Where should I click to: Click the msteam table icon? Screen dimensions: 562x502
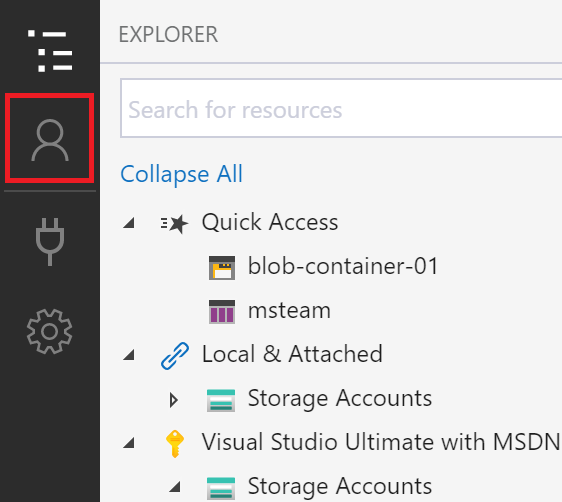click(x=222, y=312)
